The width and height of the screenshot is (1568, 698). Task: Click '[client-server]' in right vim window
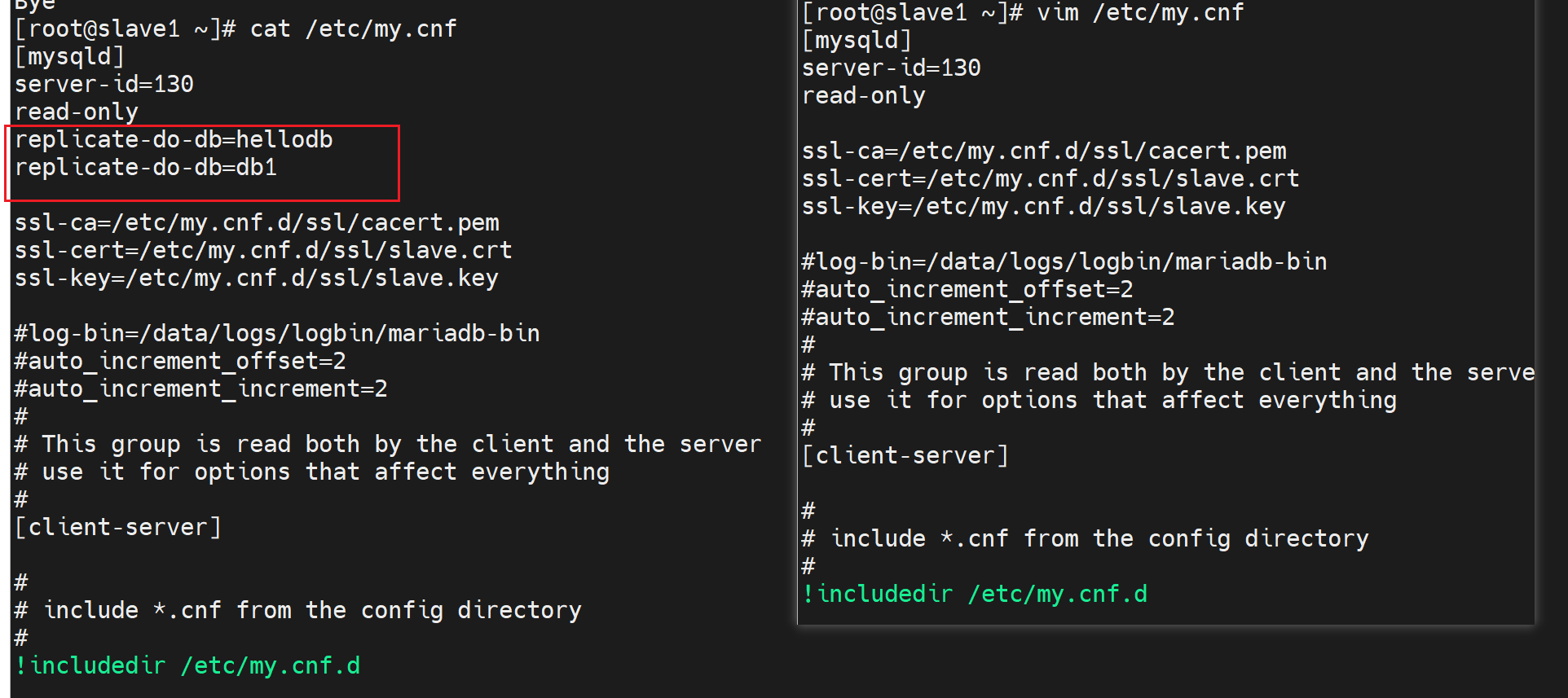[905, 456]
